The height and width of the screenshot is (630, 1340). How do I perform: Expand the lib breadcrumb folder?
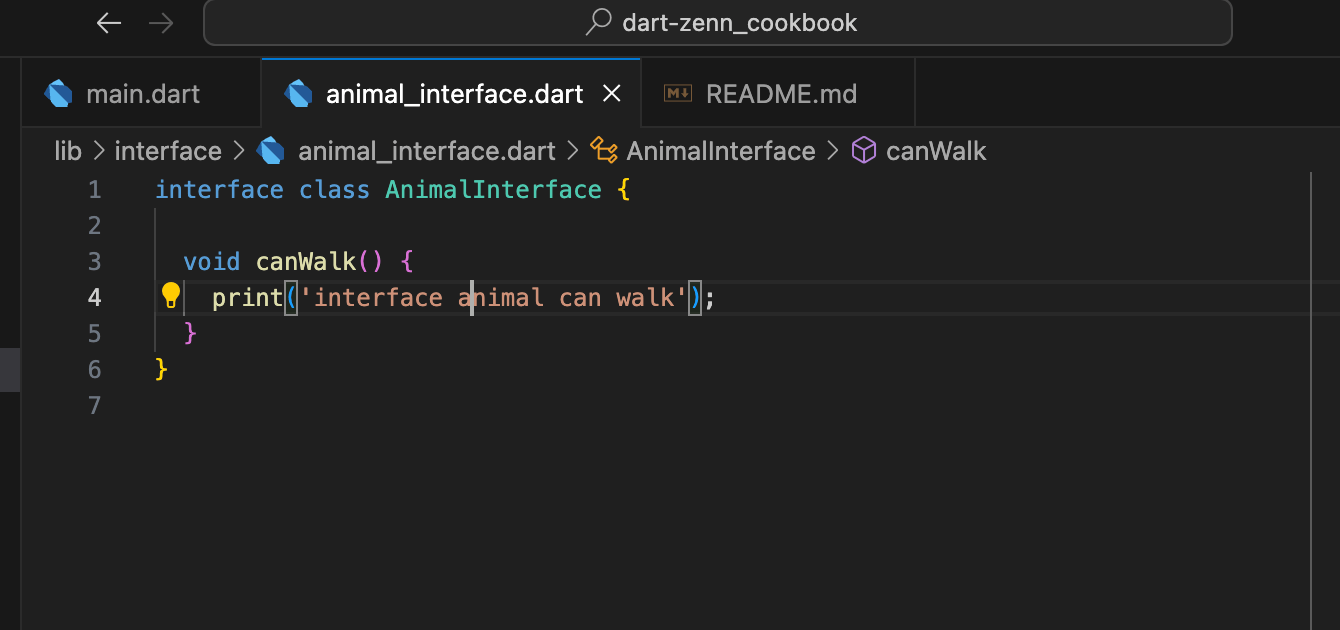(x=68, y=151)
